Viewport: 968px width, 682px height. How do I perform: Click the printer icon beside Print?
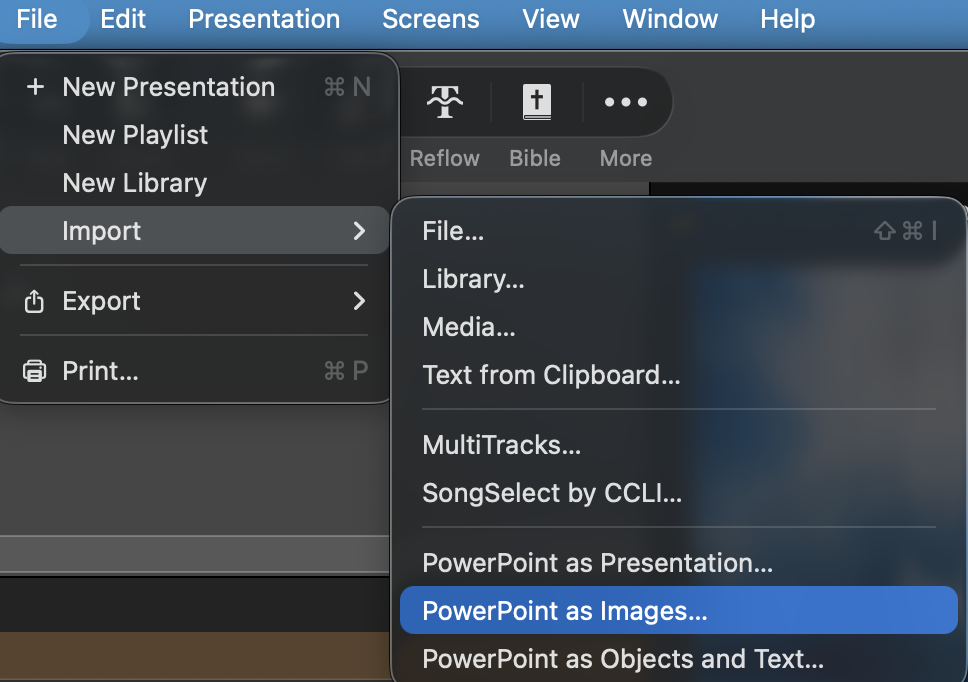pyautogui.click(x=35, y=372)
